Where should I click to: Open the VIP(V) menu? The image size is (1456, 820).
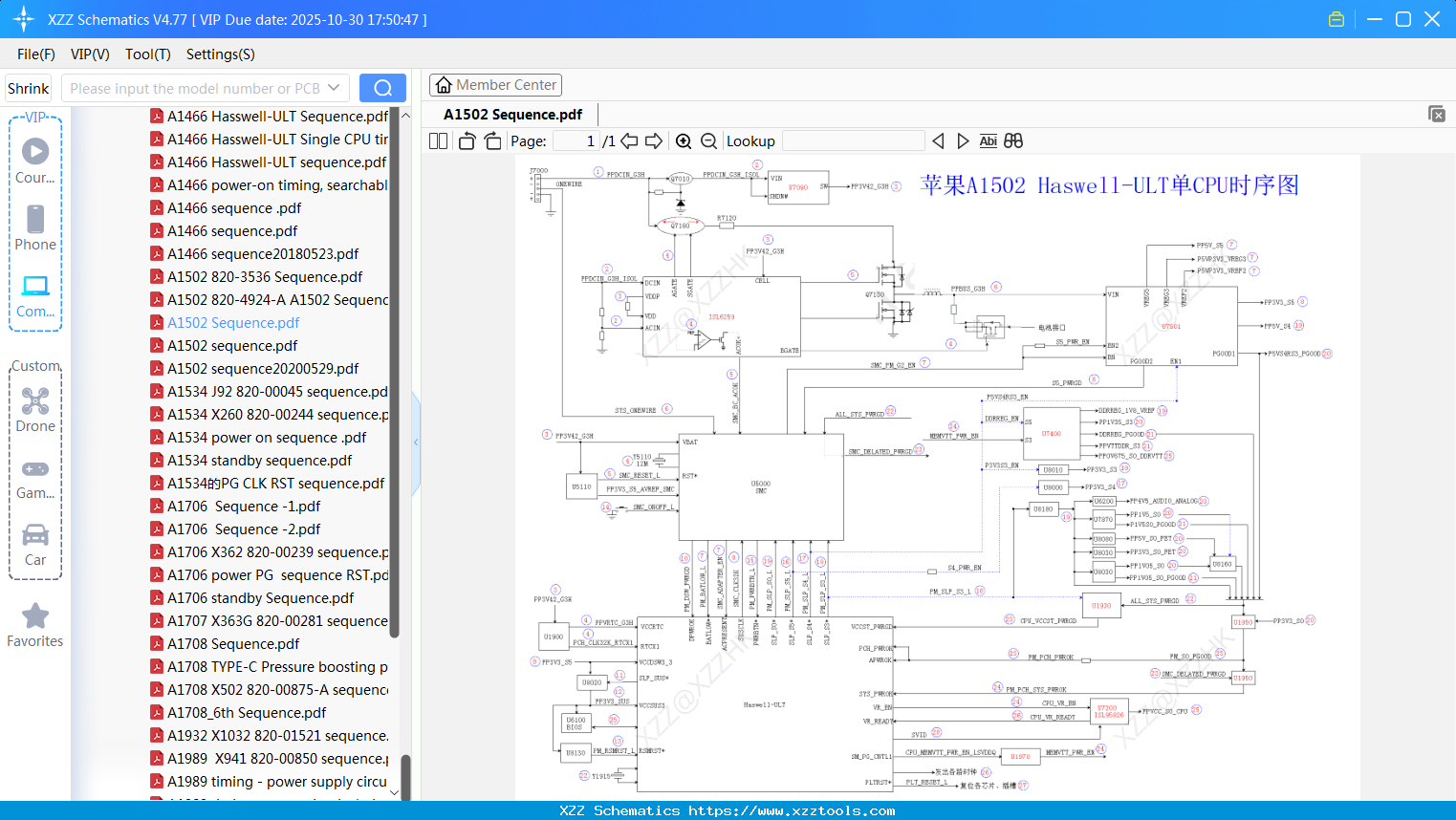(90, 54)
